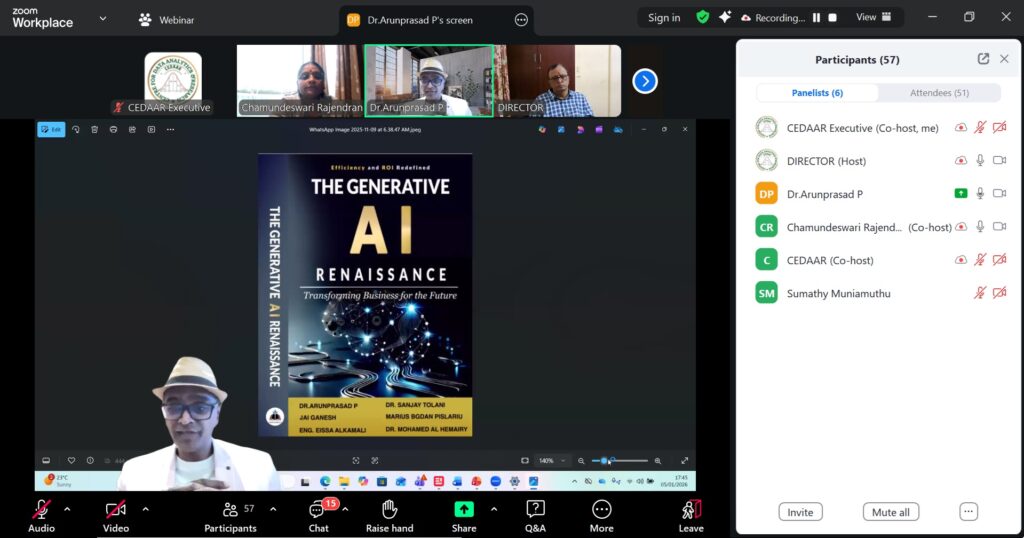1024x538 pixels.
Task: Click the Raise hand icon
Action: click(389, 510)
